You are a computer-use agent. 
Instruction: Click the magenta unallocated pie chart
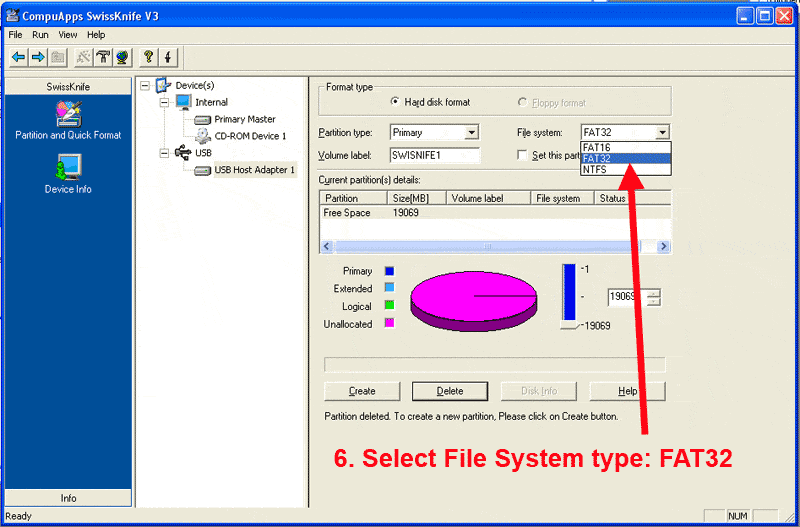pyautogui.click(x=473, y=301)
